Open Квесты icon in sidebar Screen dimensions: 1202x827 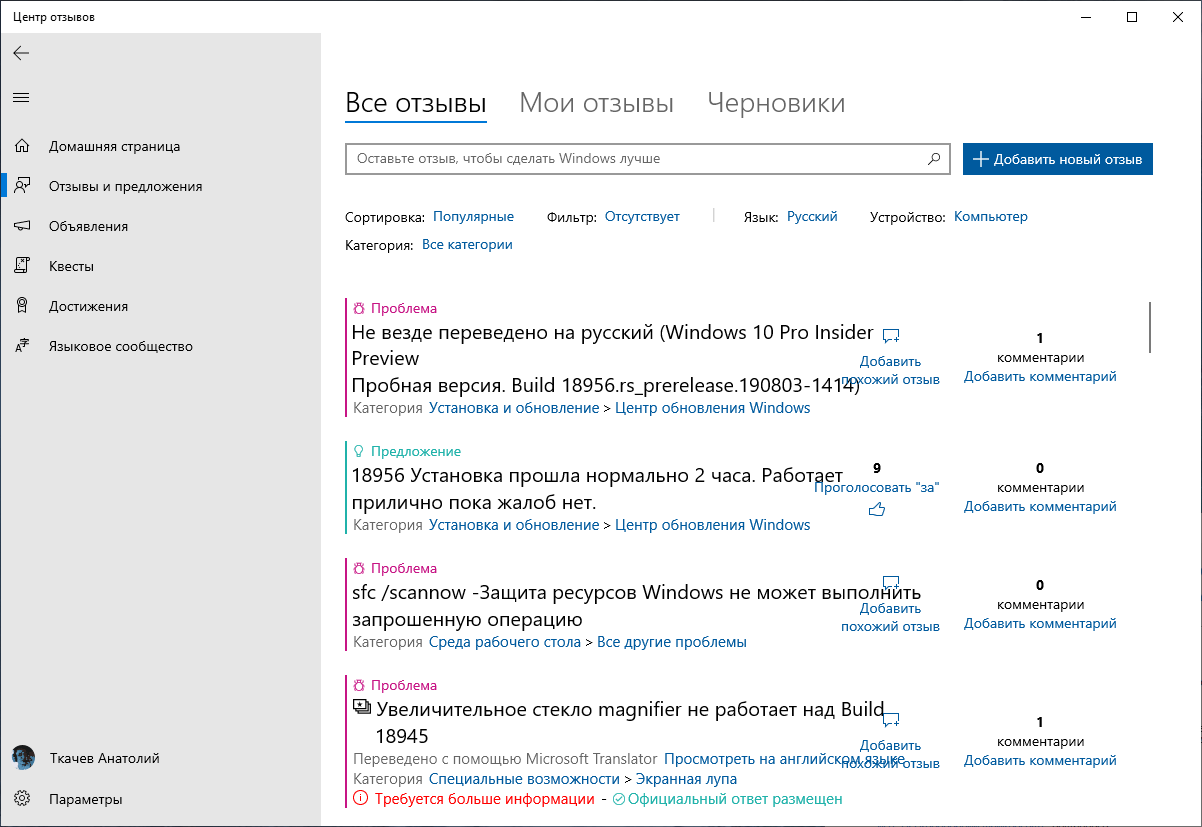pos(22,266)
